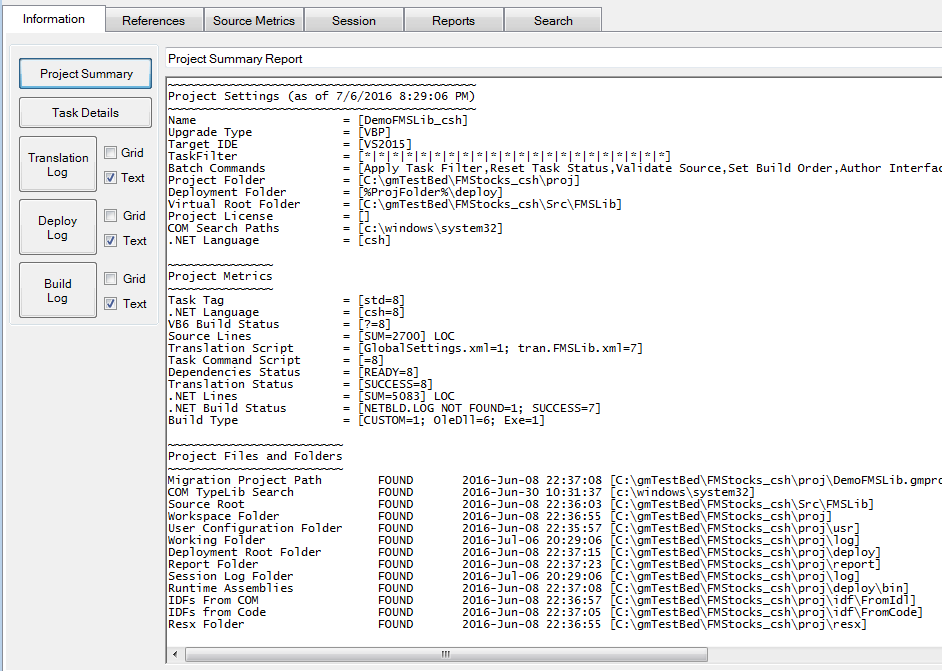Toggle Text checkbox for Build Log

111,304
